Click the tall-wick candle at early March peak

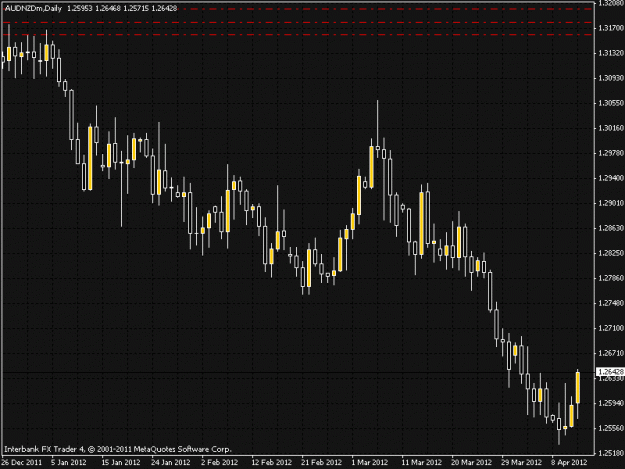377,148
